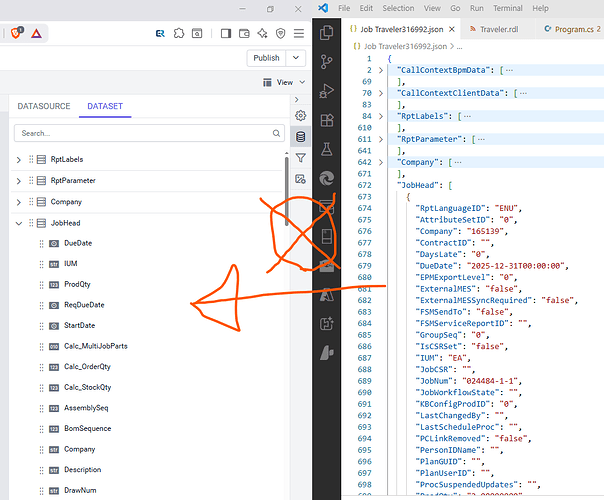Screen dimensions: 604x500
Task: Focus the dataset Search field
Action: point(149,133)
